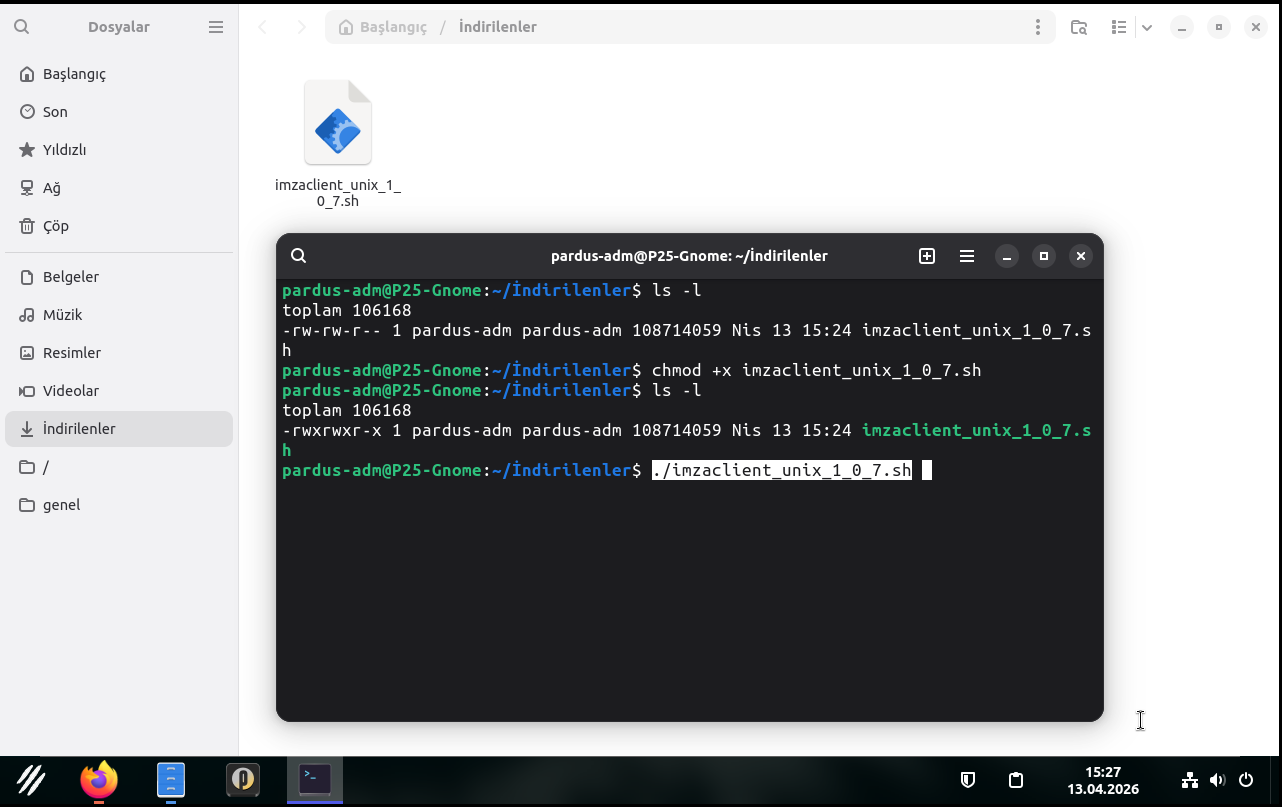Click the -rwxrwxr-x permissions text
Viewport: 1282px width, 807px height.
(x=332, y=430)
